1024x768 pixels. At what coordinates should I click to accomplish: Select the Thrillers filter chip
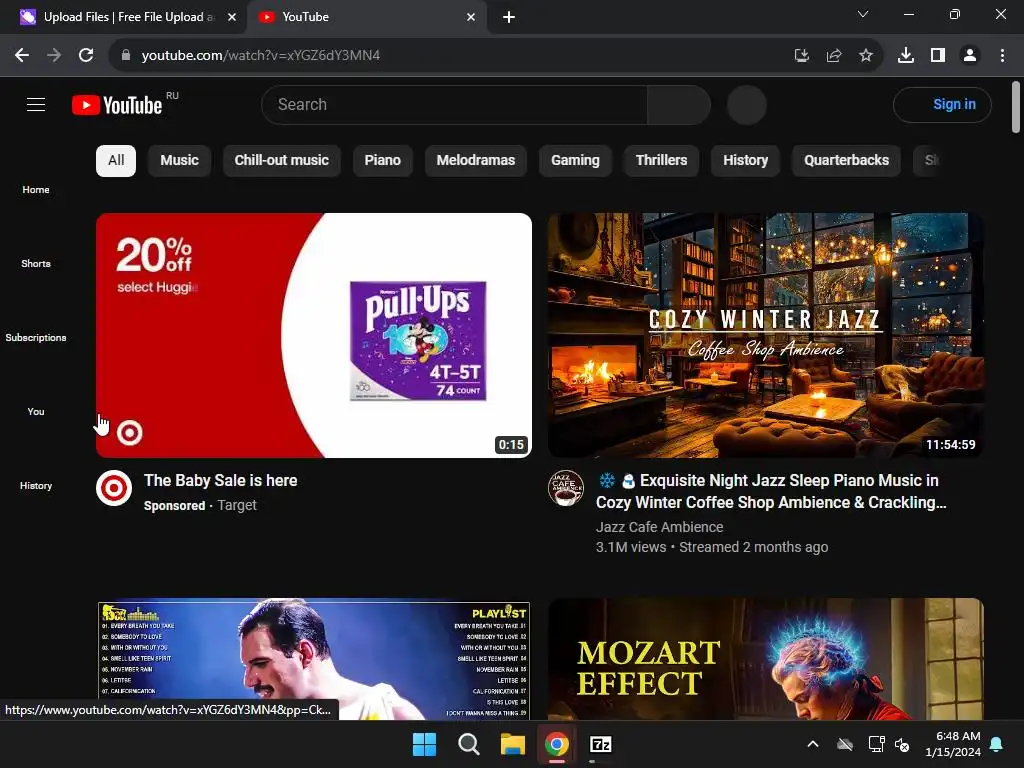[662, 161]
